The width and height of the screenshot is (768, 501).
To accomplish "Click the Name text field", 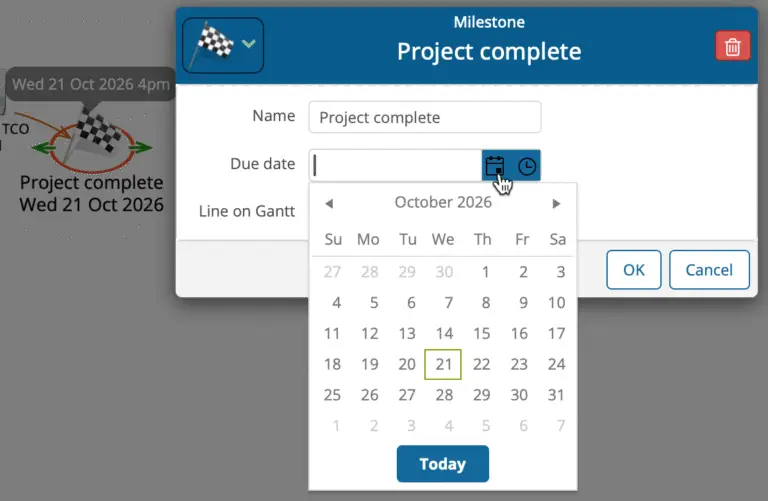I will coord(424,117).
